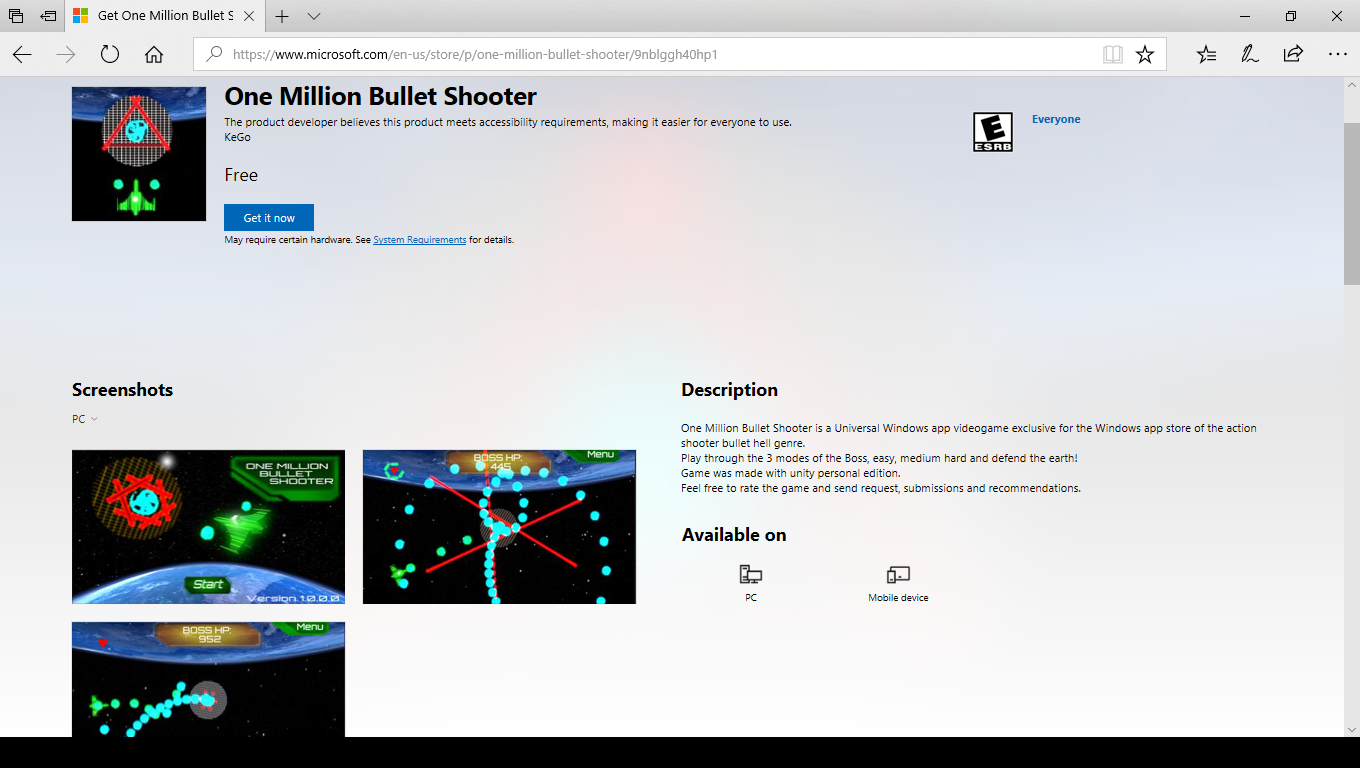The width and height of the screenshot is (1360, 768).
Task: Open a new browser tab
Action: point(282,16)
